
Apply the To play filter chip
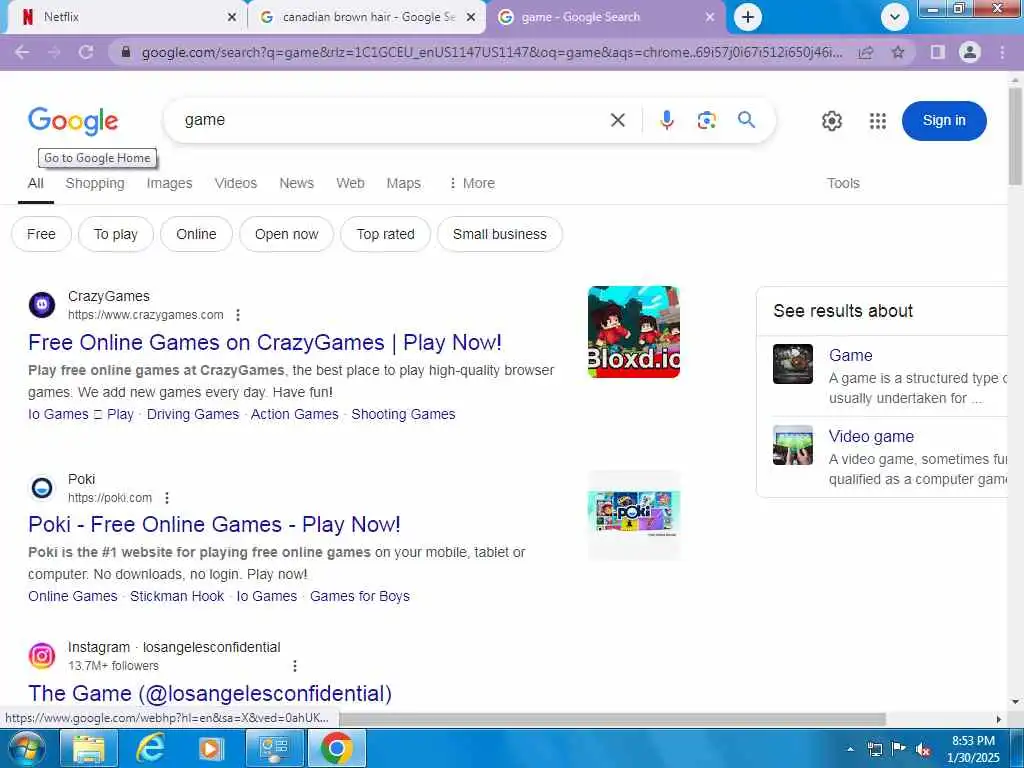[116, 234]
